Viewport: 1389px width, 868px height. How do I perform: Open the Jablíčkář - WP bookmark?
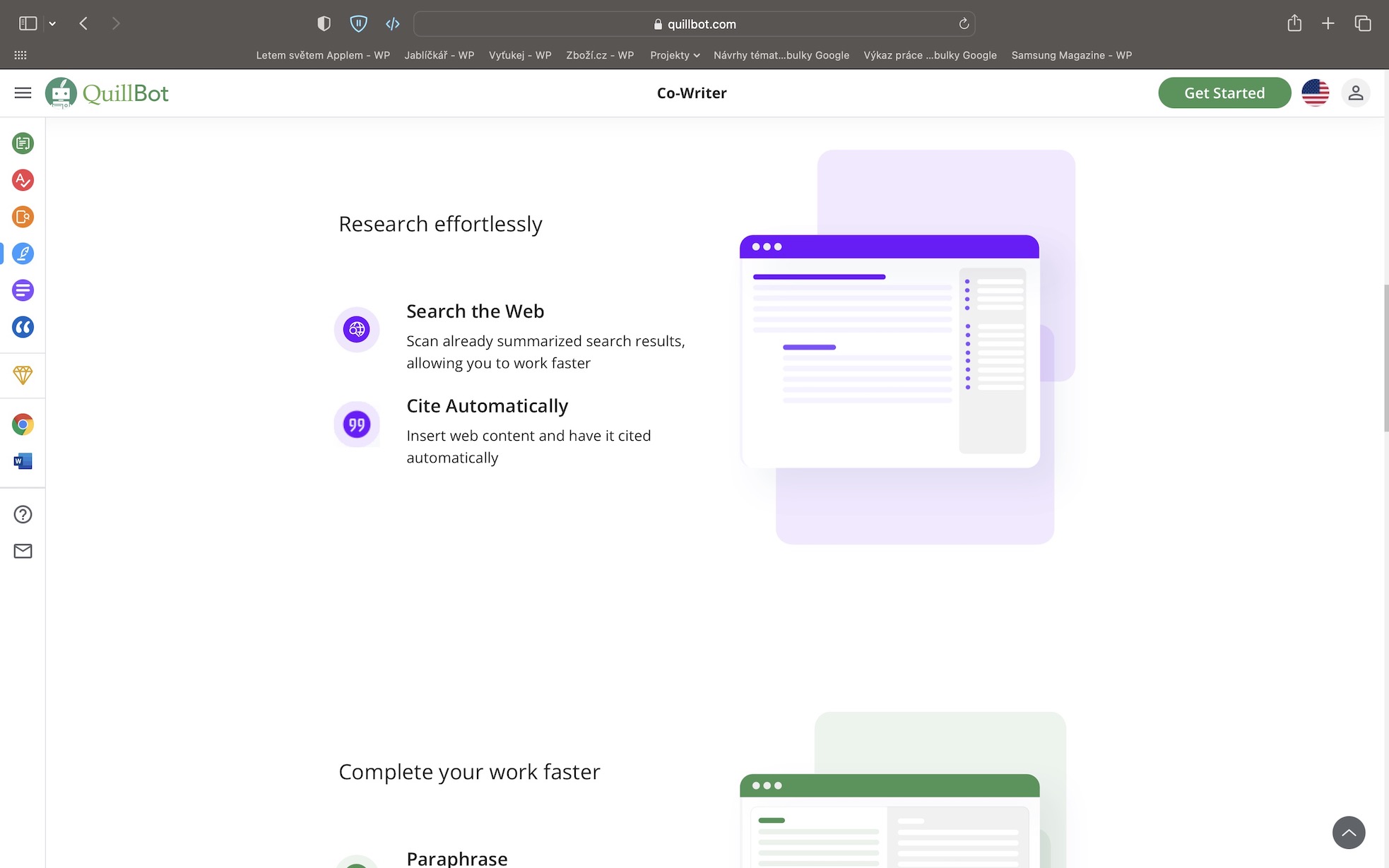pos(439,55)
